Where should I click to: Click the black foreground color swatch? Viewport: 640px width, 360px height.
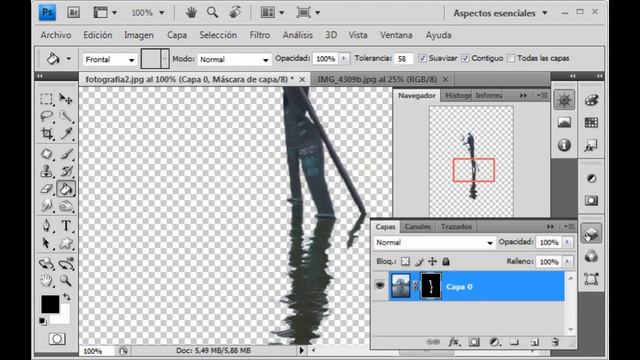tap(50, 304)
